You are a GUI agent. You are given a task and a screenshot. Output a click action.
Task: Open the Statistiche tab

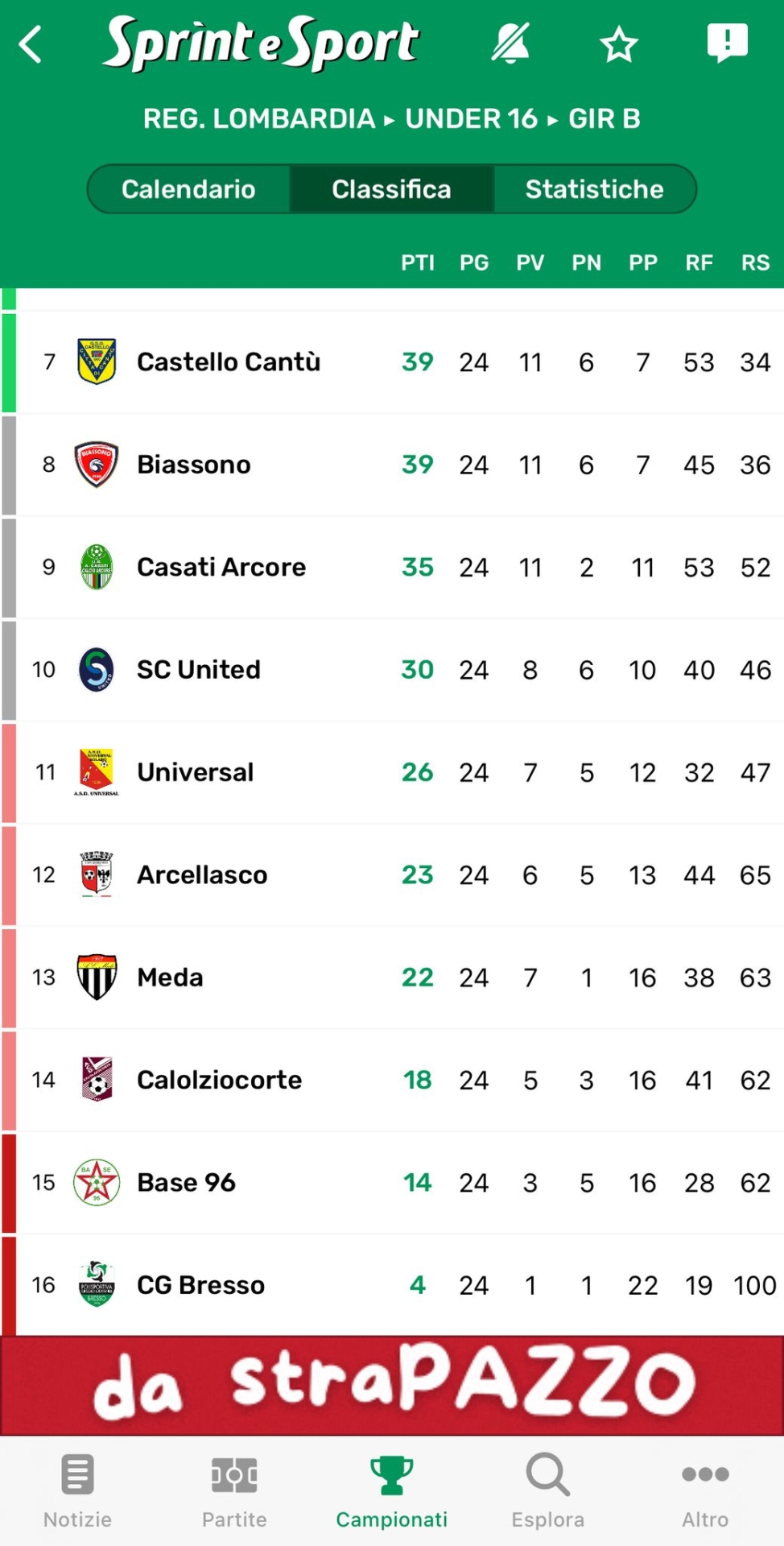click(x=594, y=189)
